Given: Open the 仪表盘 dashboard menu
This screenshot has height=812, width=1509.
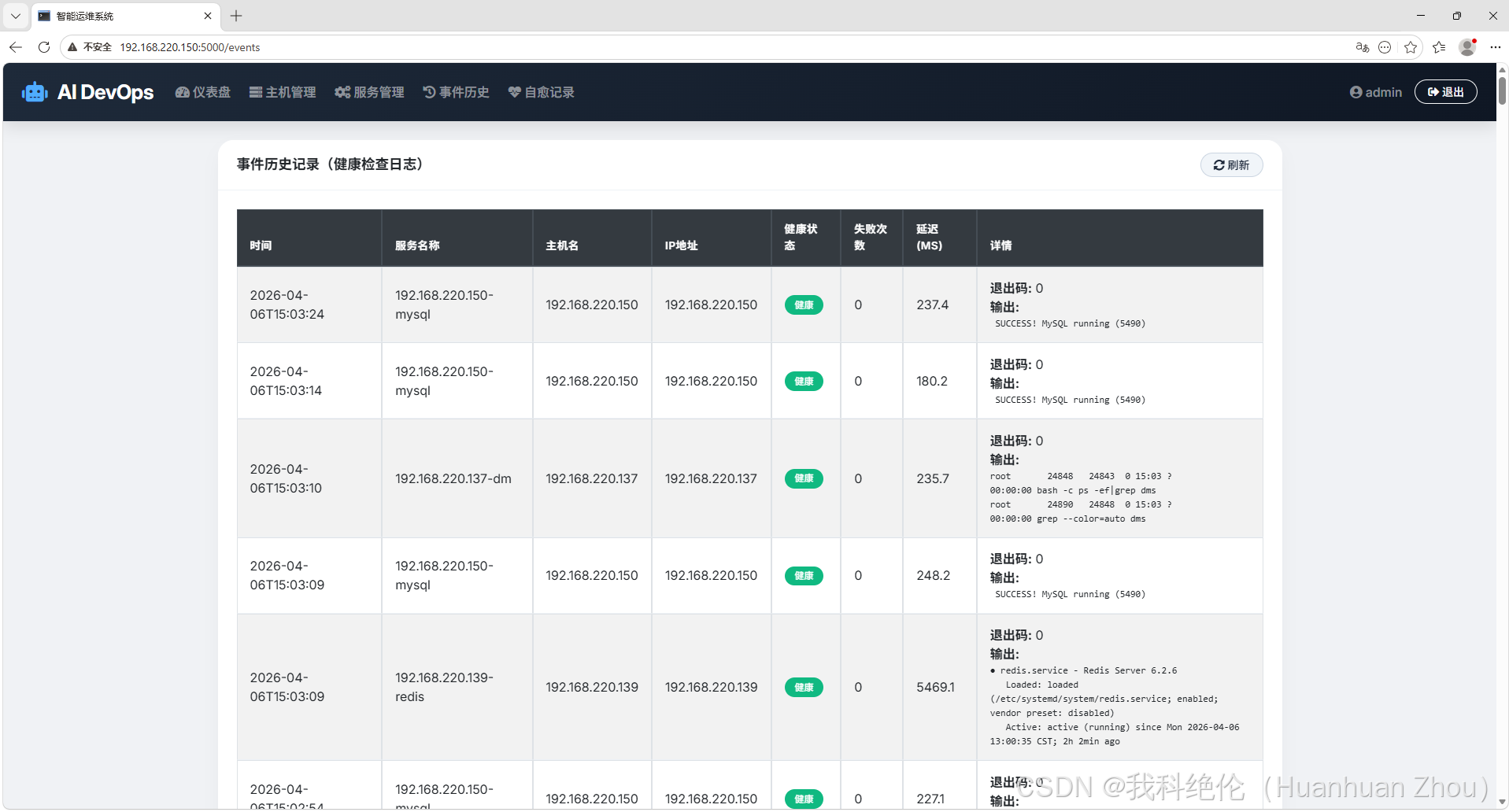Looking at the screenshot, I should pos(203,92).
